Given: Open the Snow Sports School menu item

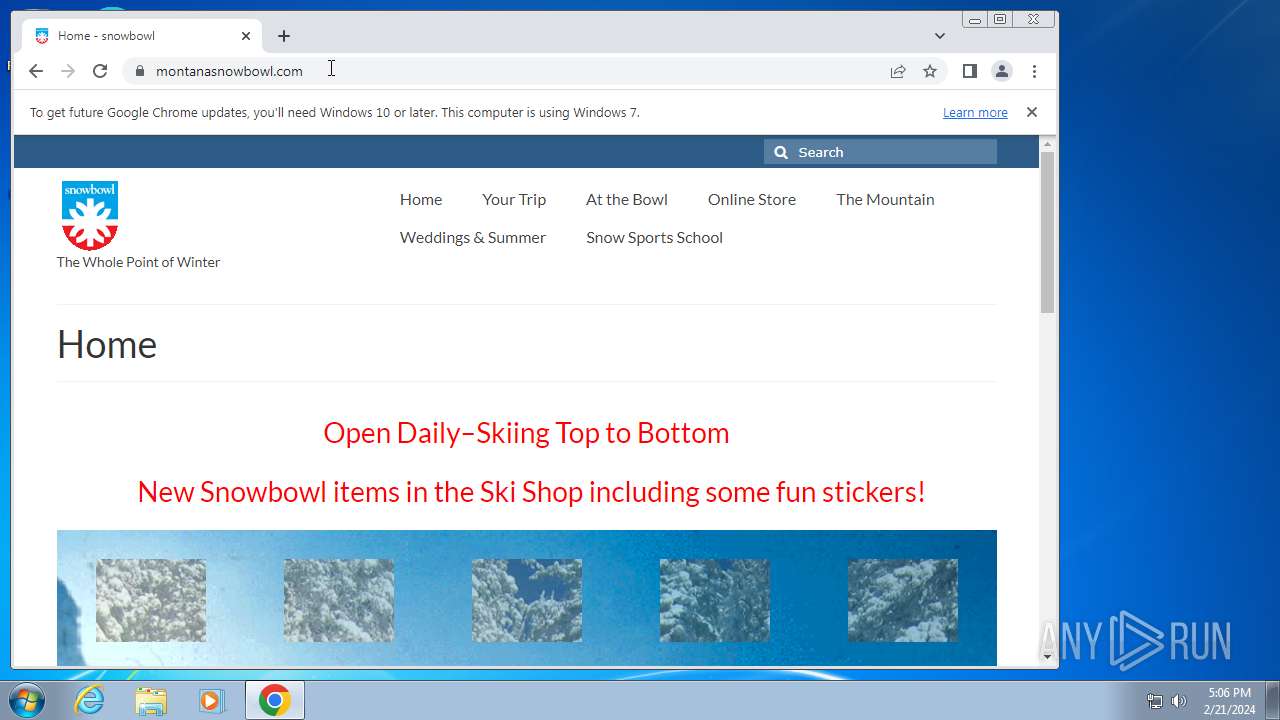Looking at the screenshot, I should tap(654, 237).
